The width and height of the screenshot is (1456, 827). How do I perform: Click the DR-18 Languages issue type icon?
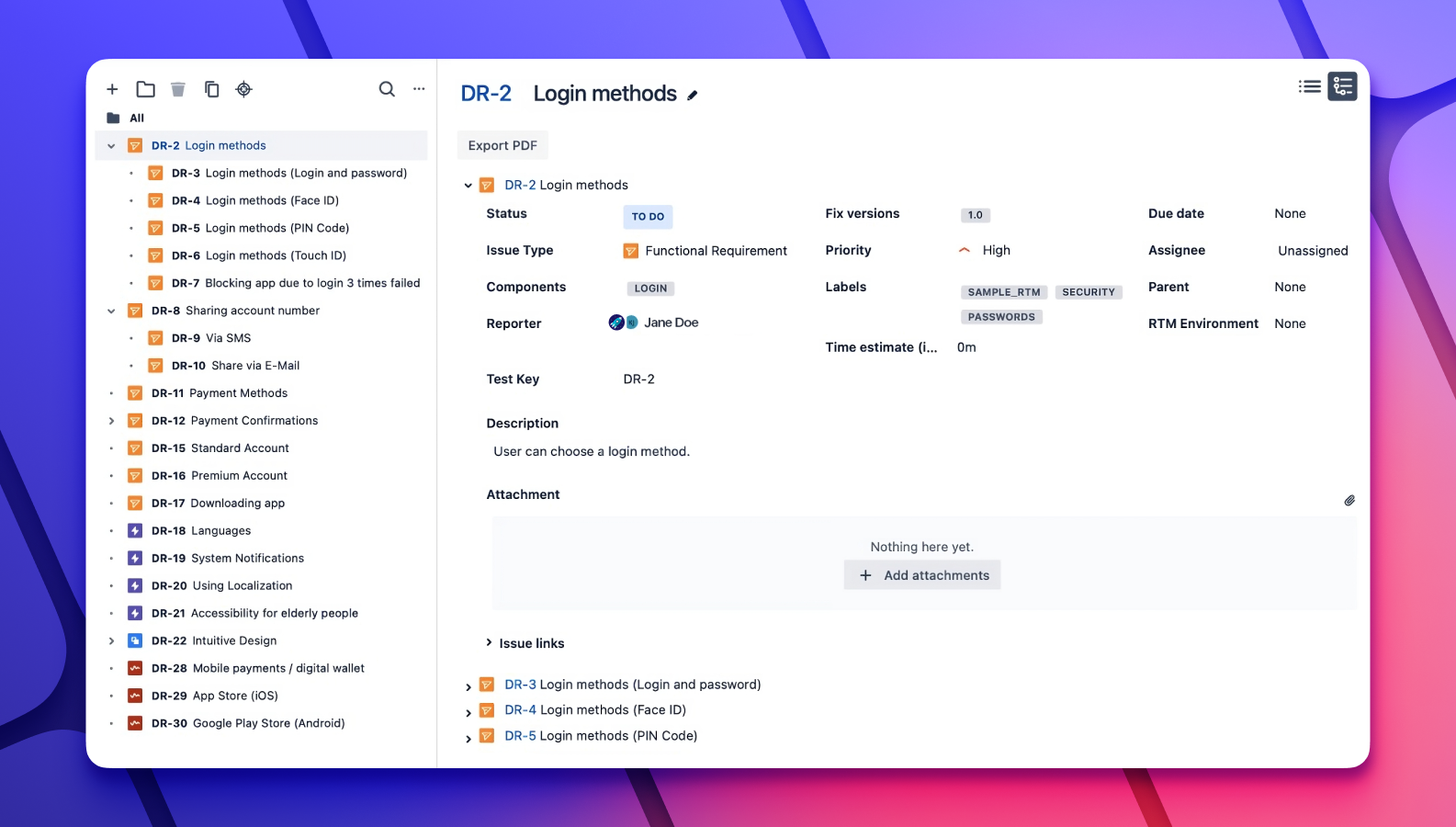[x=135, y=530]
